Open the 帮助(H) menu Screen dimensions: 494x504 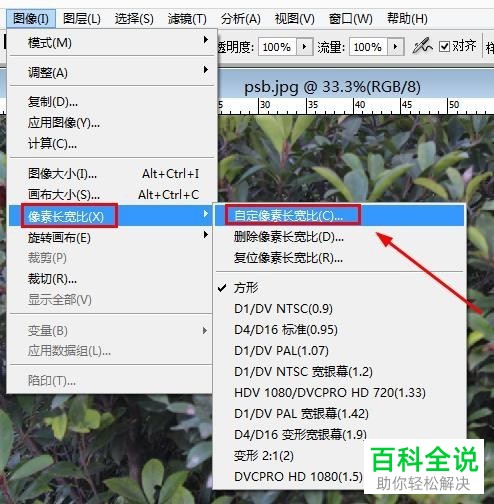(407, 19)
